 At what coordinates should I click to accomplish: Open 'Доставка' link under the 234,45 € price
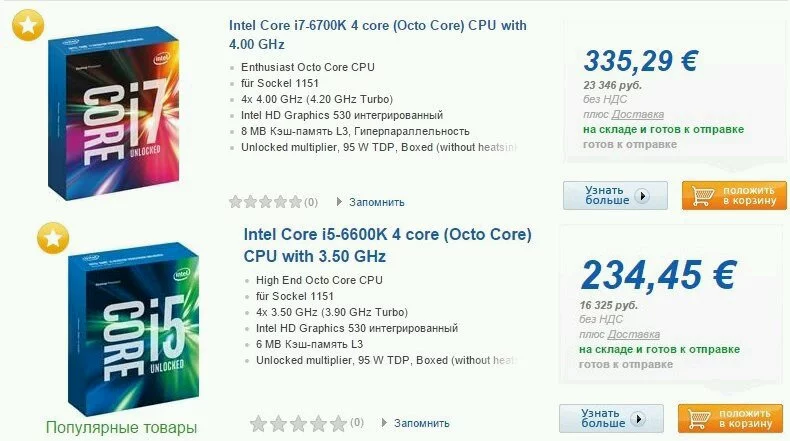click(x=633, y=334)
